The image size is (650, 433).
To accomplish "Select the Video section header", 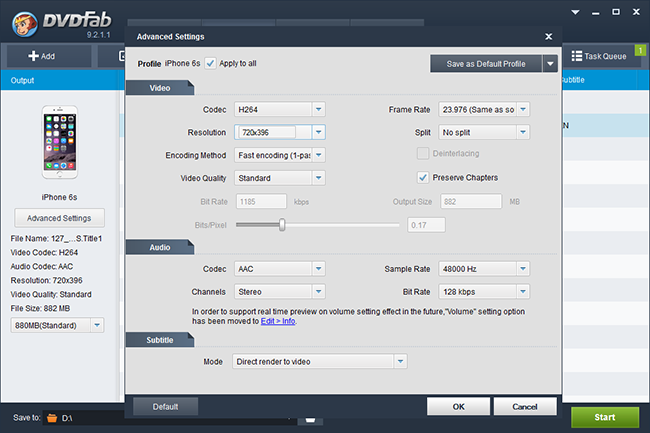I will pos(160,88).
